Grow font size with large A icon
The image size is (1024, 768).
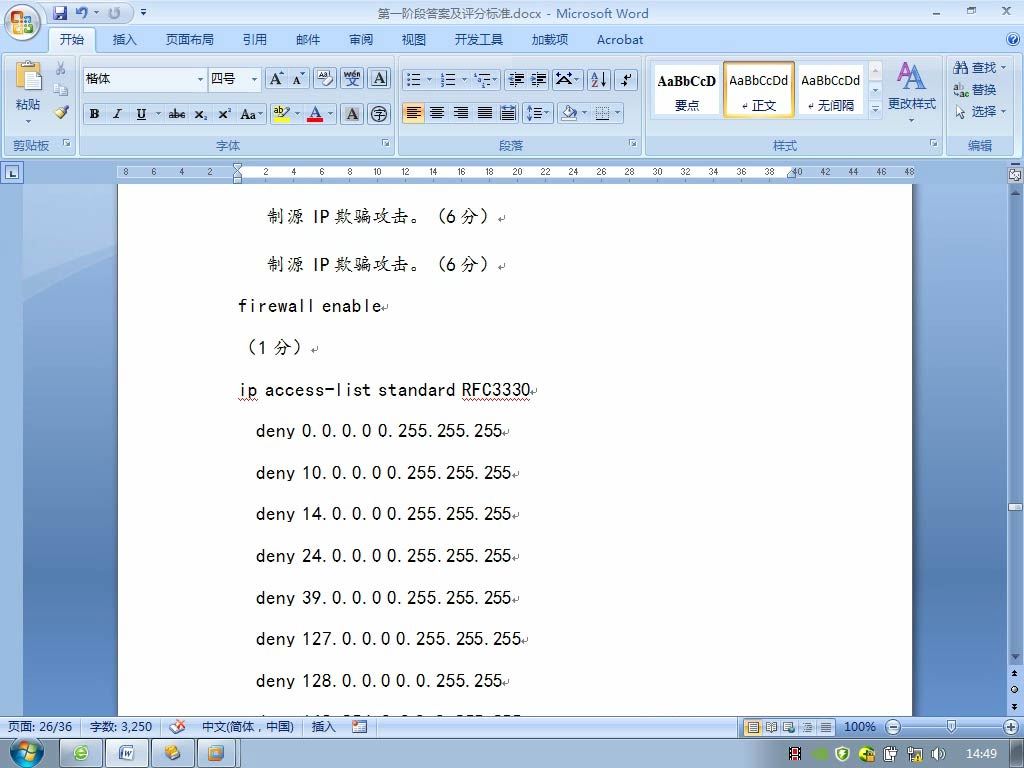pyautogui.click(x=276, y=79)
